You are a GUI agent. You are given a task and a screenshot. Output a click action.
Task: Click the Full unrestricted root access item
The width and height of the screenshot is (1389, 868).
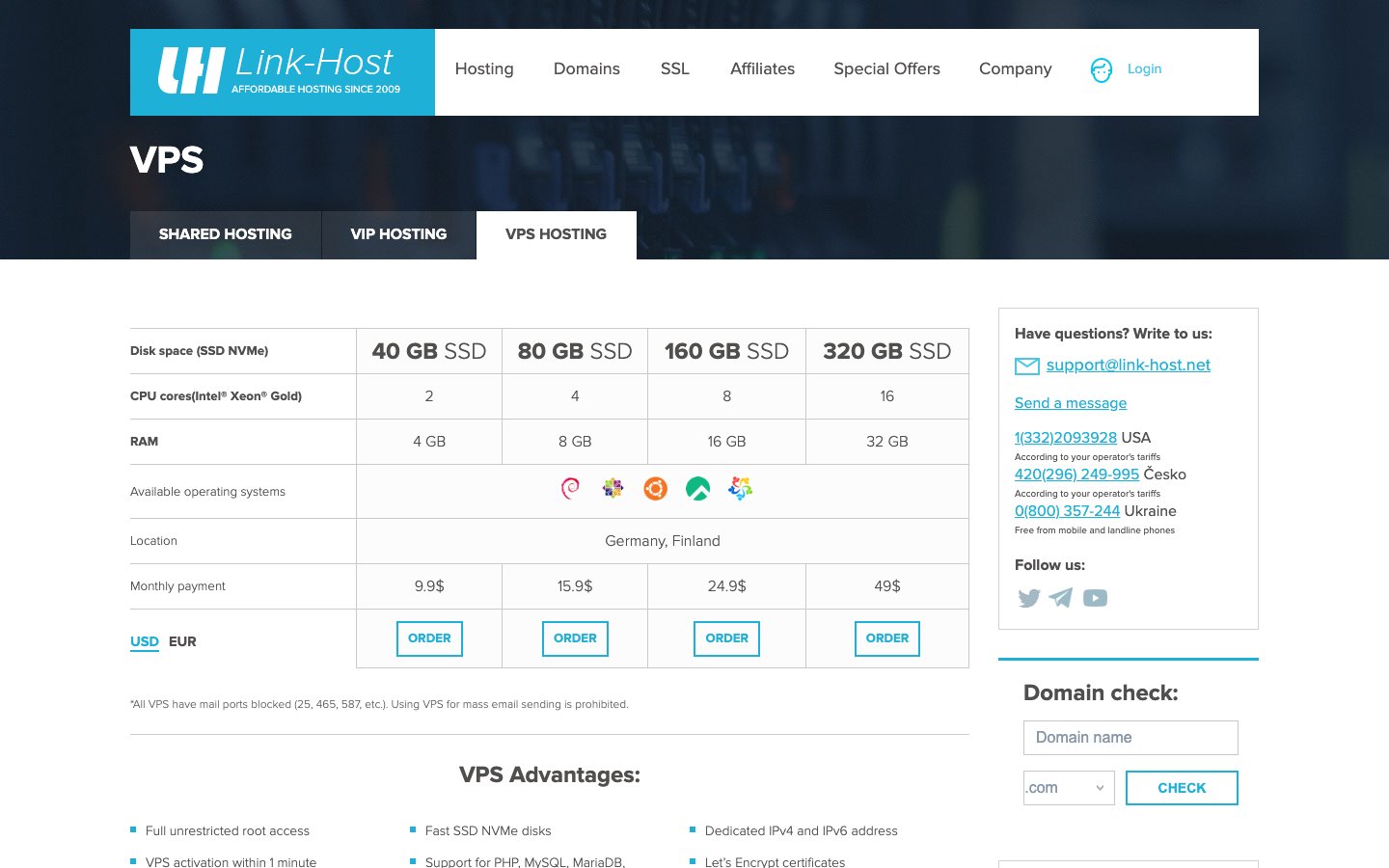(x=228, y=831)
